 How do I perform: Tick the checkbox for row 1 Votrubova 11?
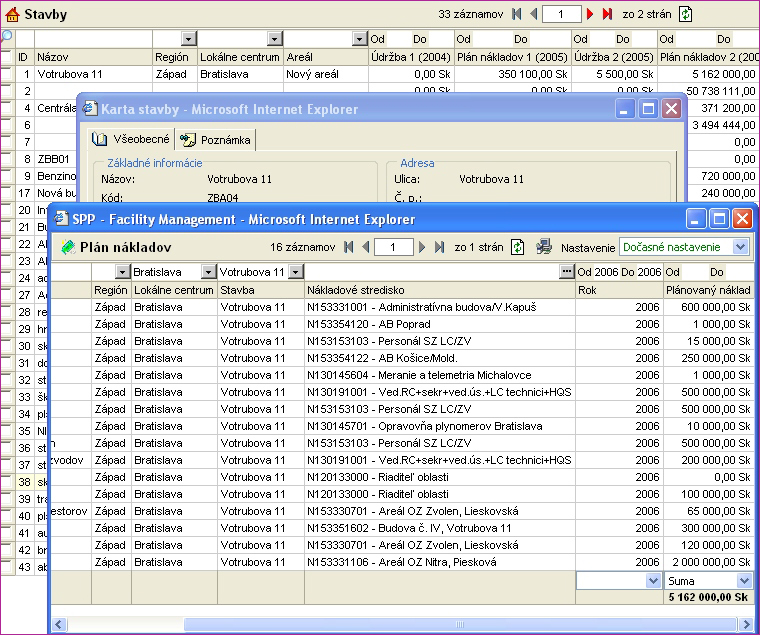click(x=6, y=74)
